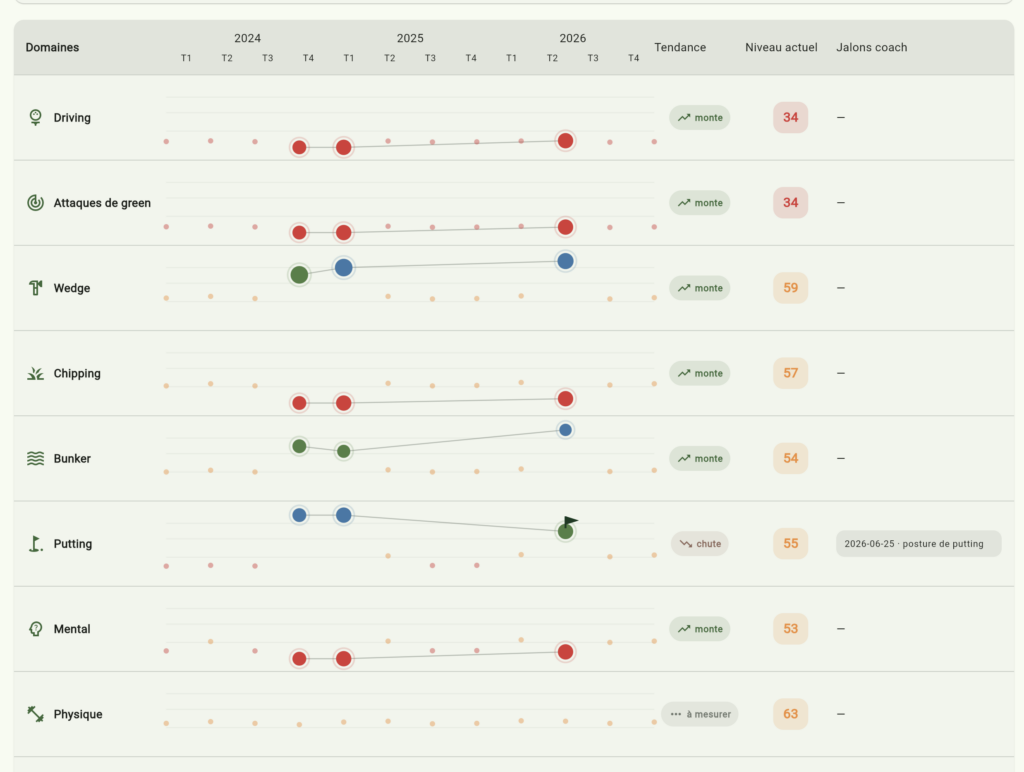This screenshot has height=772, width=1024.
Task: Click the 'Wedge' domain label
Action: tap(72, 288)
